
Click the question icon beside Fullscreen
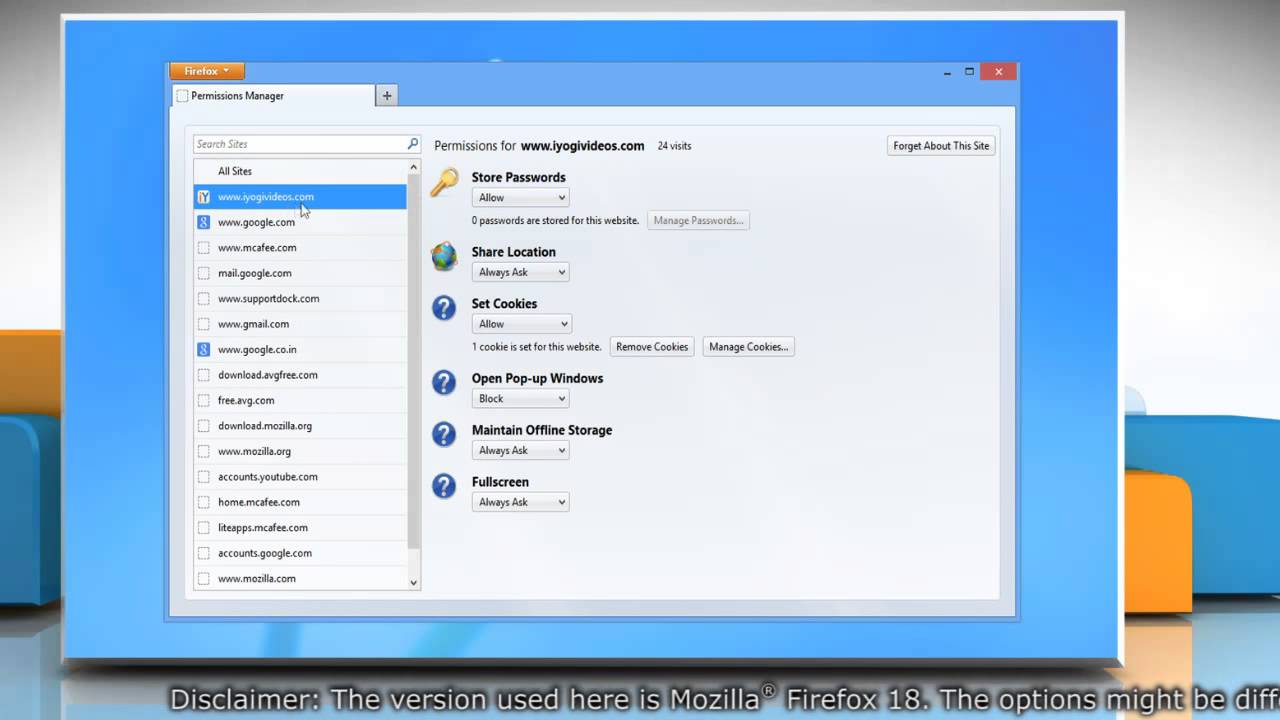click(x=444, y=486)
